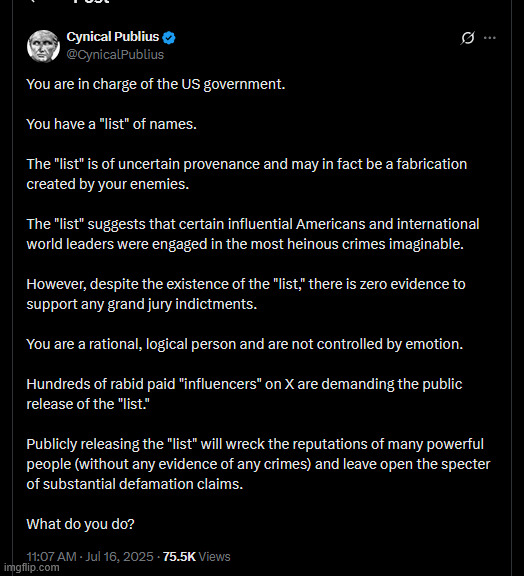The image size is (524, 576).
Task: Open the three-dot more options menu
Action: click(x=490, y=38)
